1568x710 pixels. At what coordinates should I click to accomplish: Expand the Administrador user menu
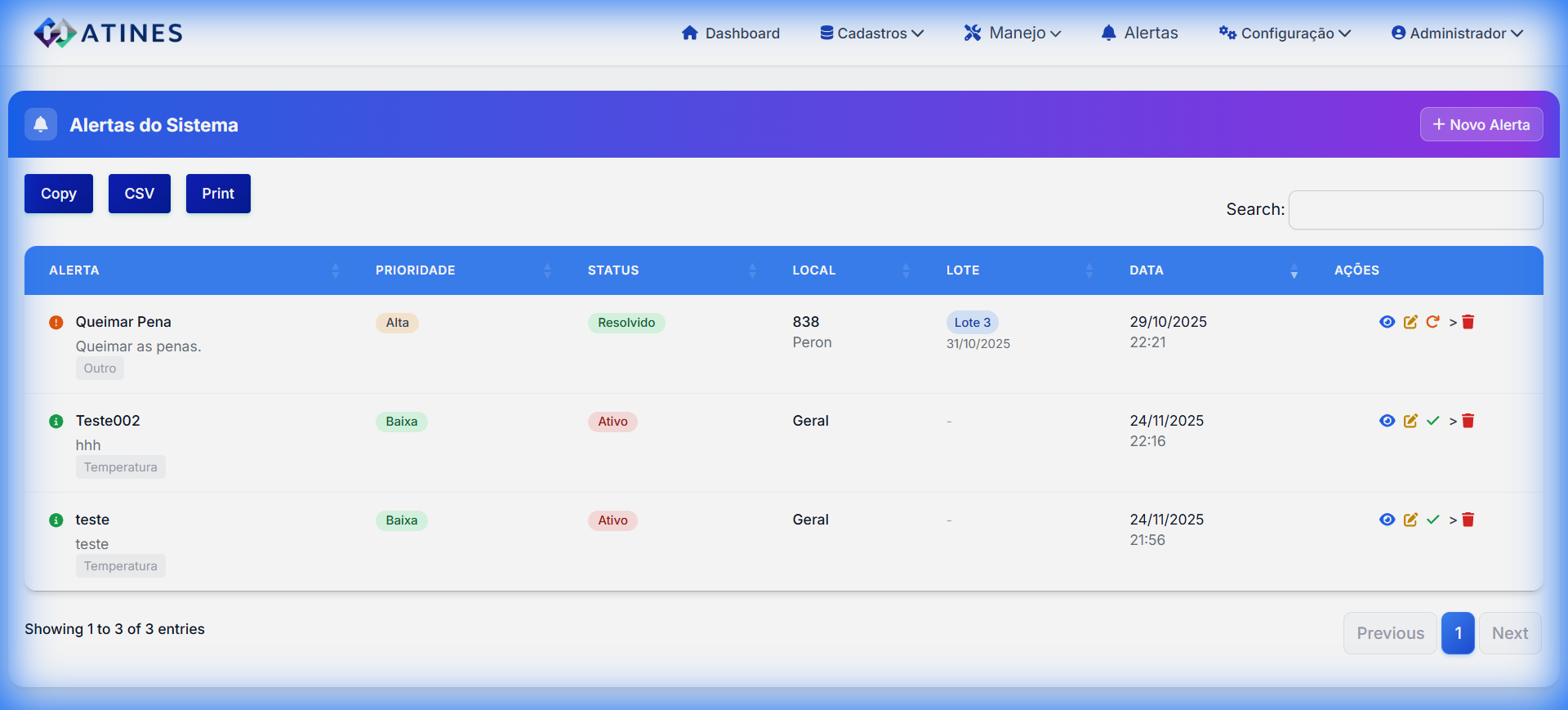[1457, 33]
